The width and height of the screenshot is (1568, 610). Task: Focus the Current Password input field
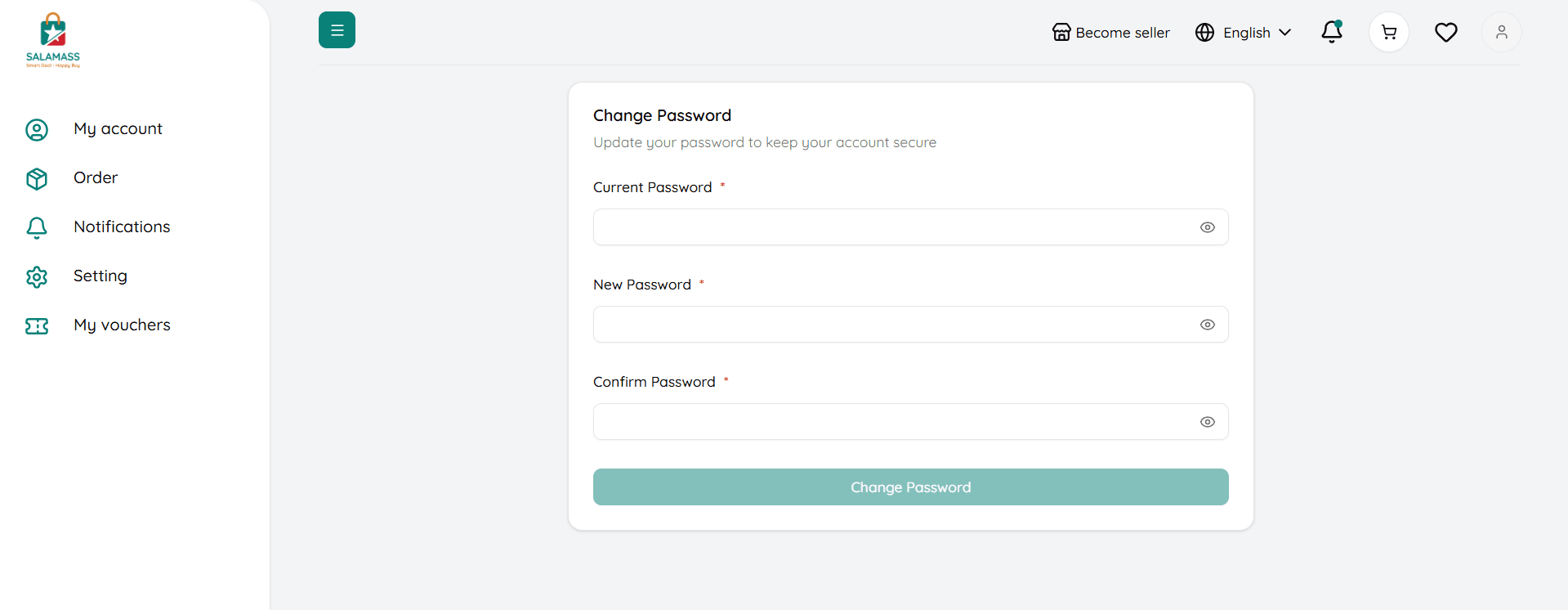tap(891, 227)
